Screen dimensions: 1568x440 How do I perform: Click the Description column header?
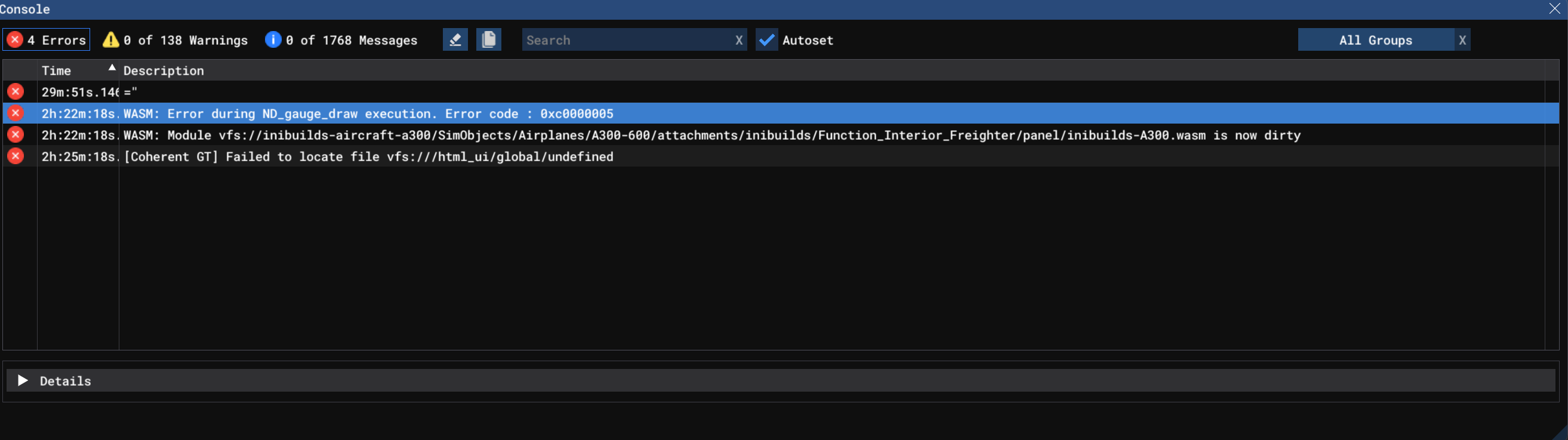coord(164,70)
